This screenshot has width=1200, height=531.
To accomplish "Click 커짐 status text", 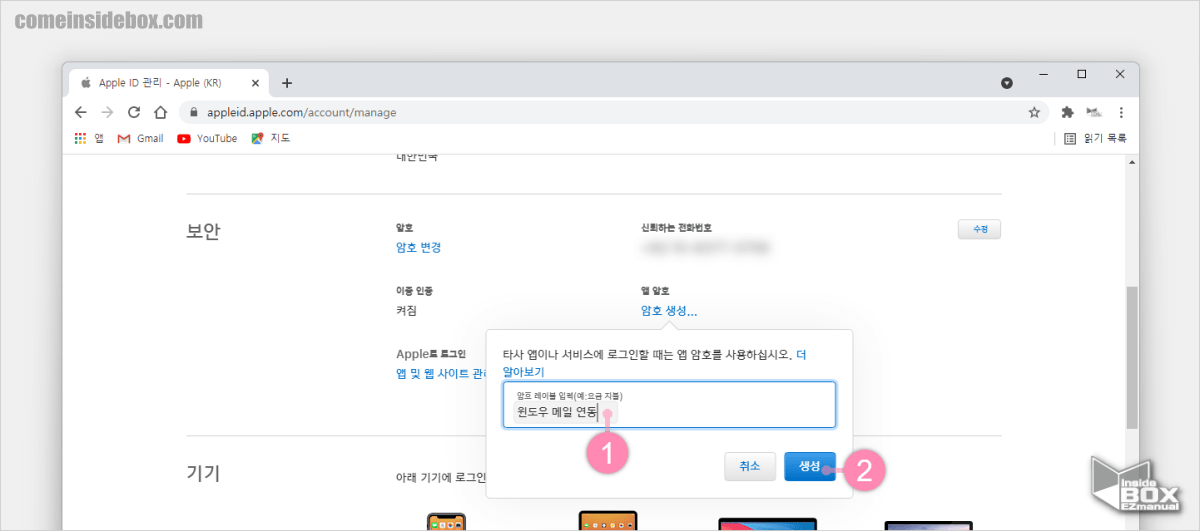I will coord(406,311).
